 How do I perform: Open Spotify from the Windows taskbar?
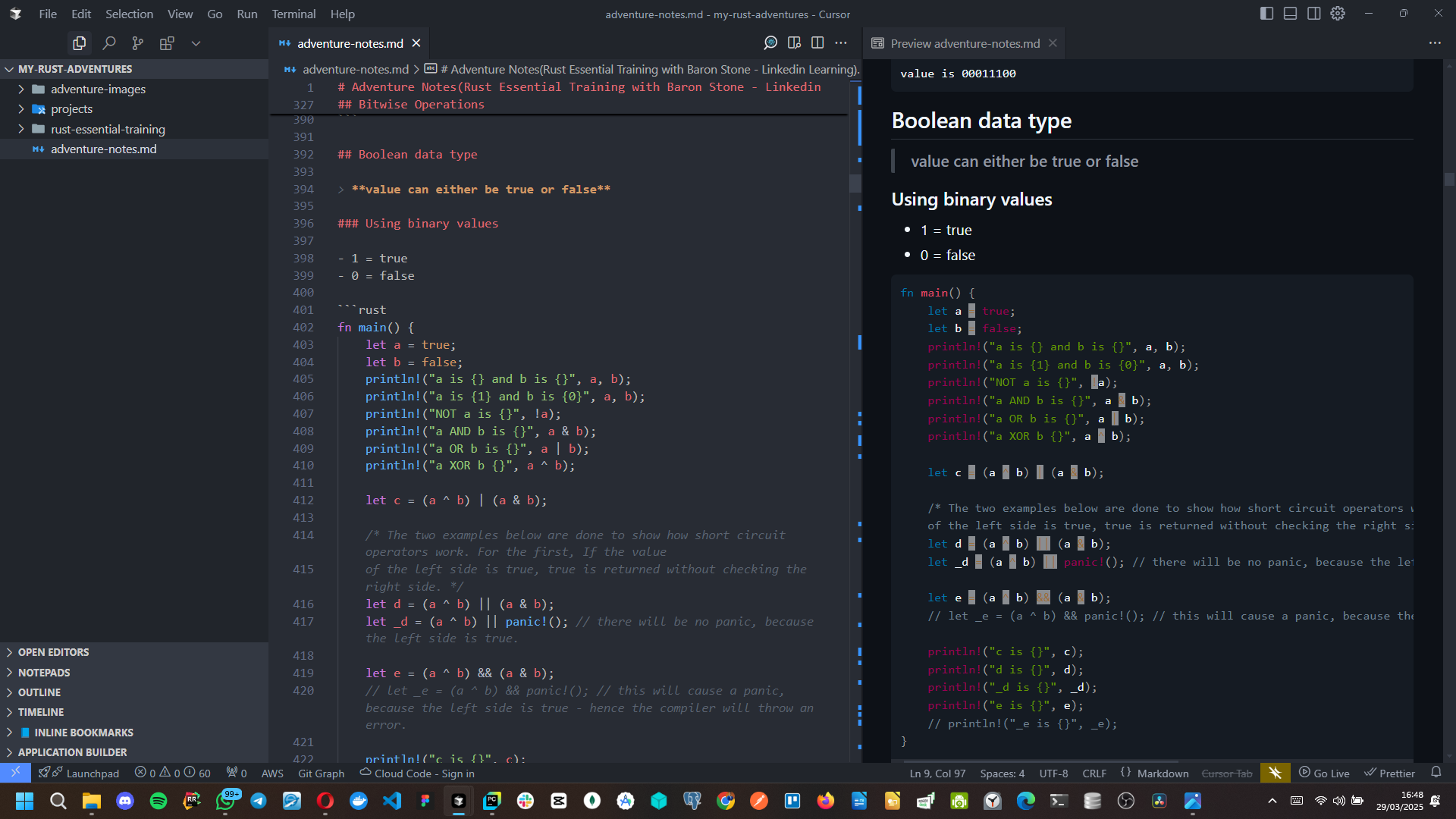click(158, 801)
